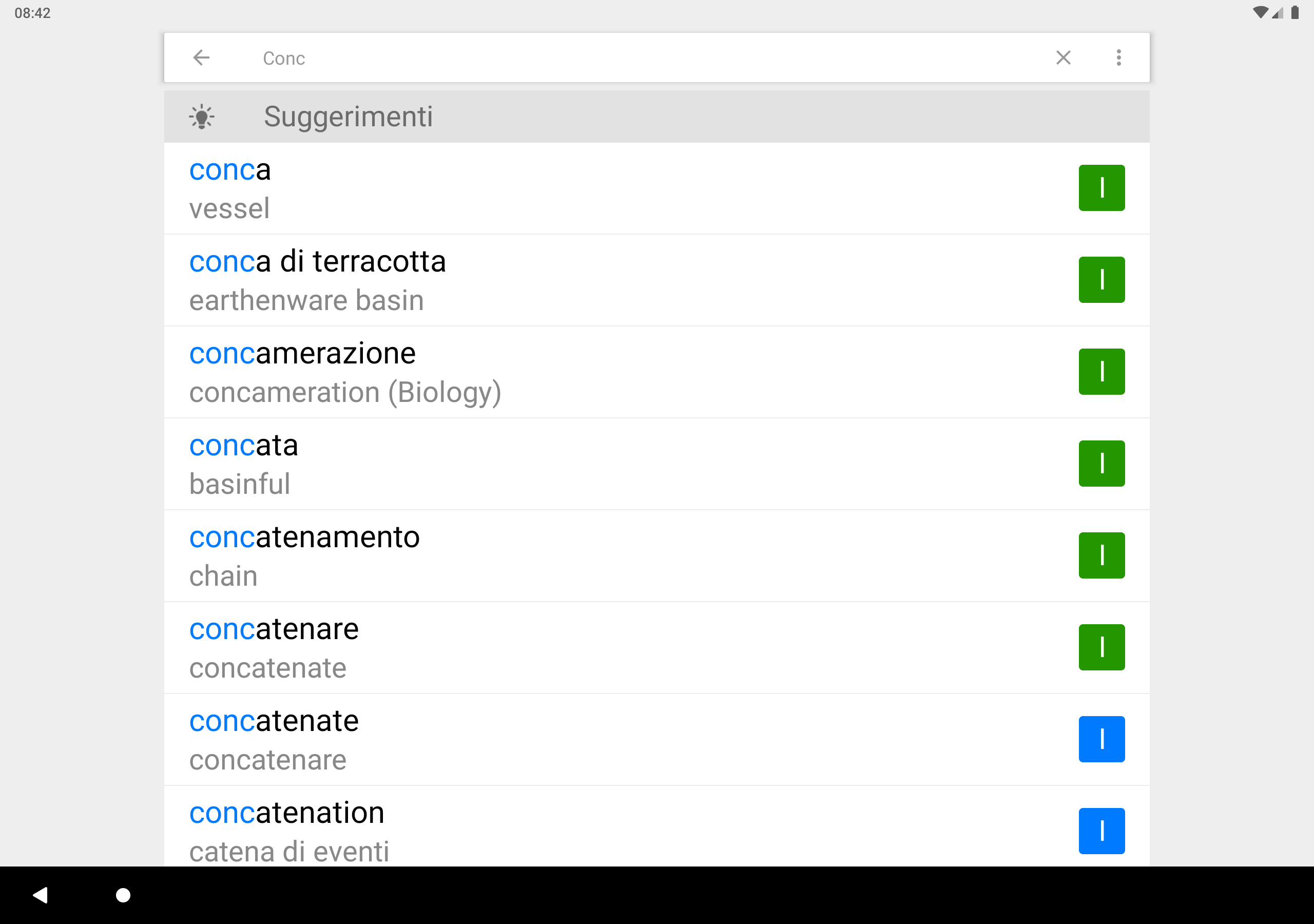This screenshot has height=924, width=1314.
Task: Tap green badge next to concamerazione
Action: (1101, 372)
